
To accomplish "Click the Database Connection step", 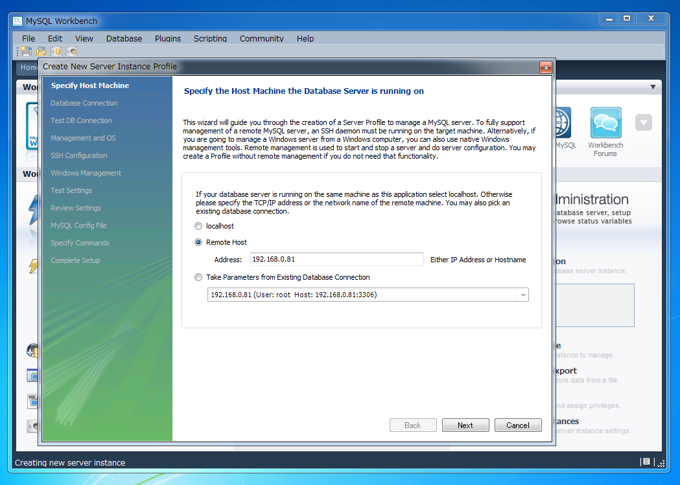I will (84, 103).
